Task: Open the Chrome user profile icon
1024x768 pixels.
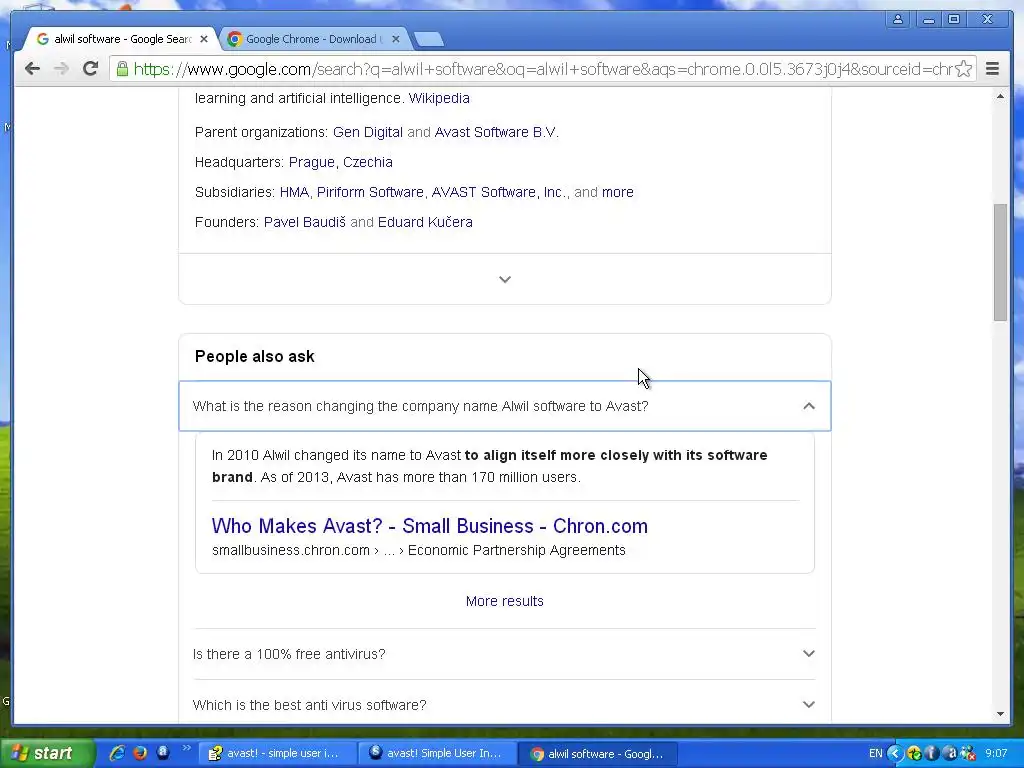Action: point(898,19)
